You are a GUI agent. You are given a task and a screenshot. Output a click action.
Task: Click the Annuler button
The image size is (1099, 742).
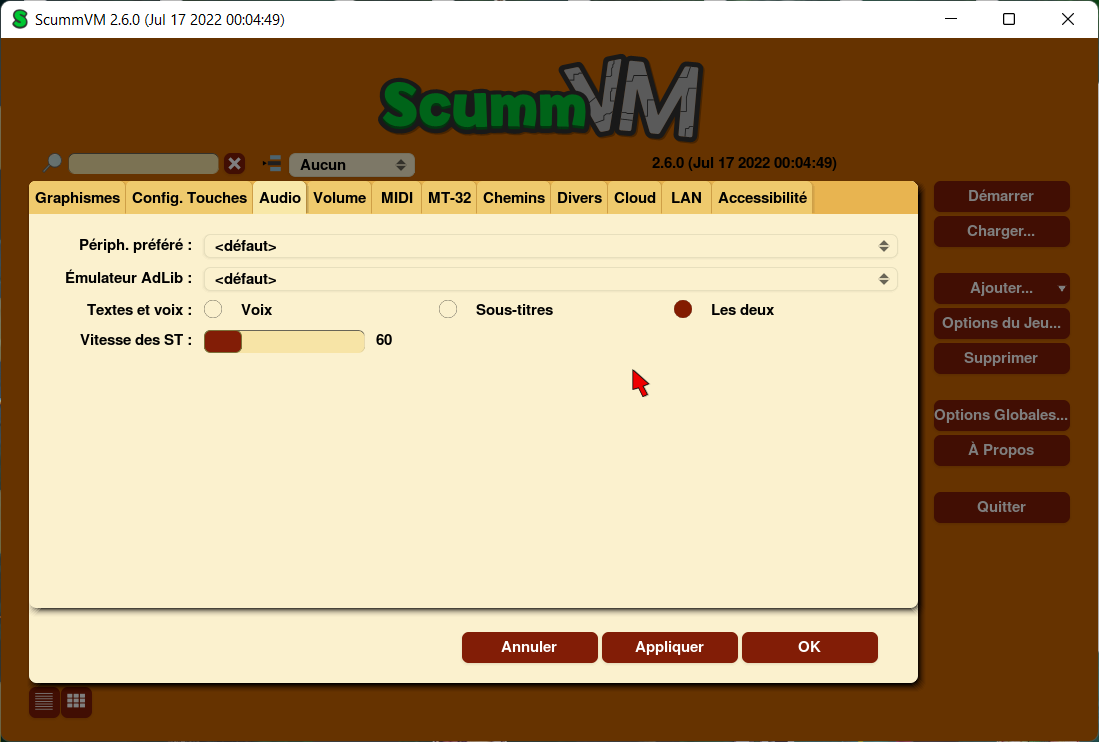point(529,647)
